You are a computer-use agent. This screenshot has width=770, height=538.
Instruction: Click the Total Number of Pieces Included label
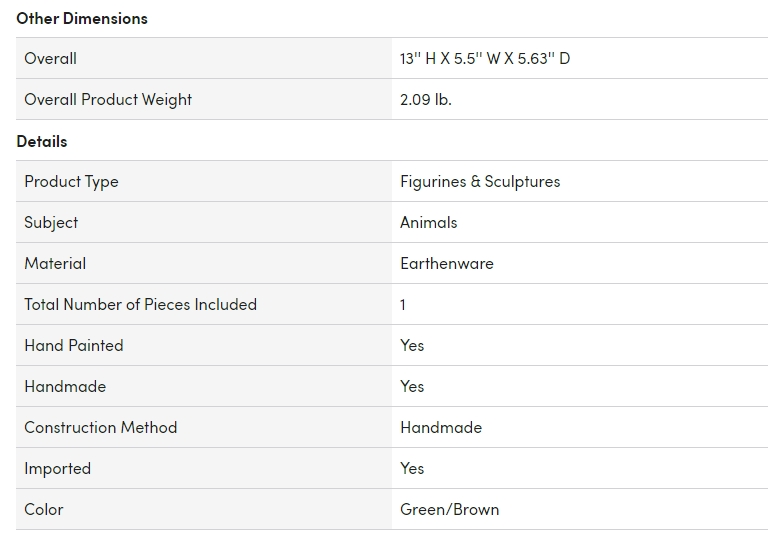(x=140, y=304)
